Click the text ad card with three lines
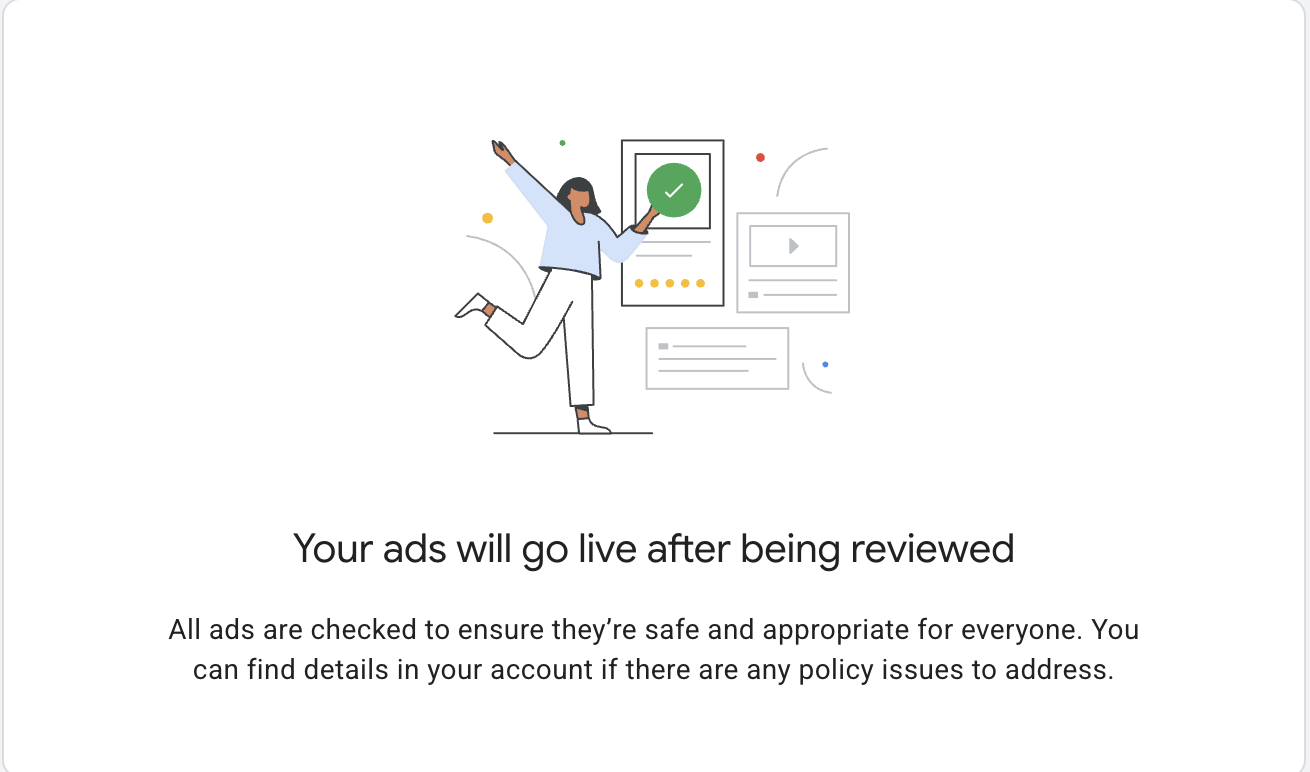The width and height of the screenshot is (1310, 772). coord(716,358)
